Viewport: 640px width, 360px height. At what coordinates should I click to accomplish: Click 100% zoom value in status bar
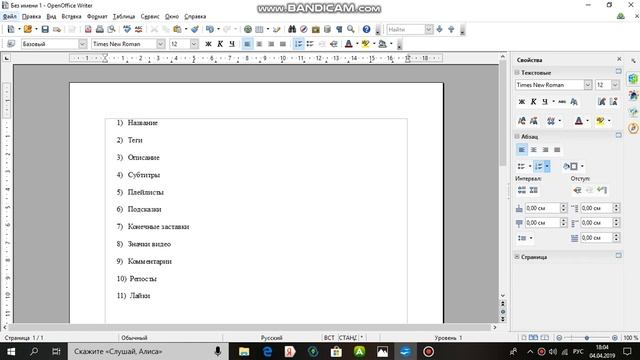630,338
